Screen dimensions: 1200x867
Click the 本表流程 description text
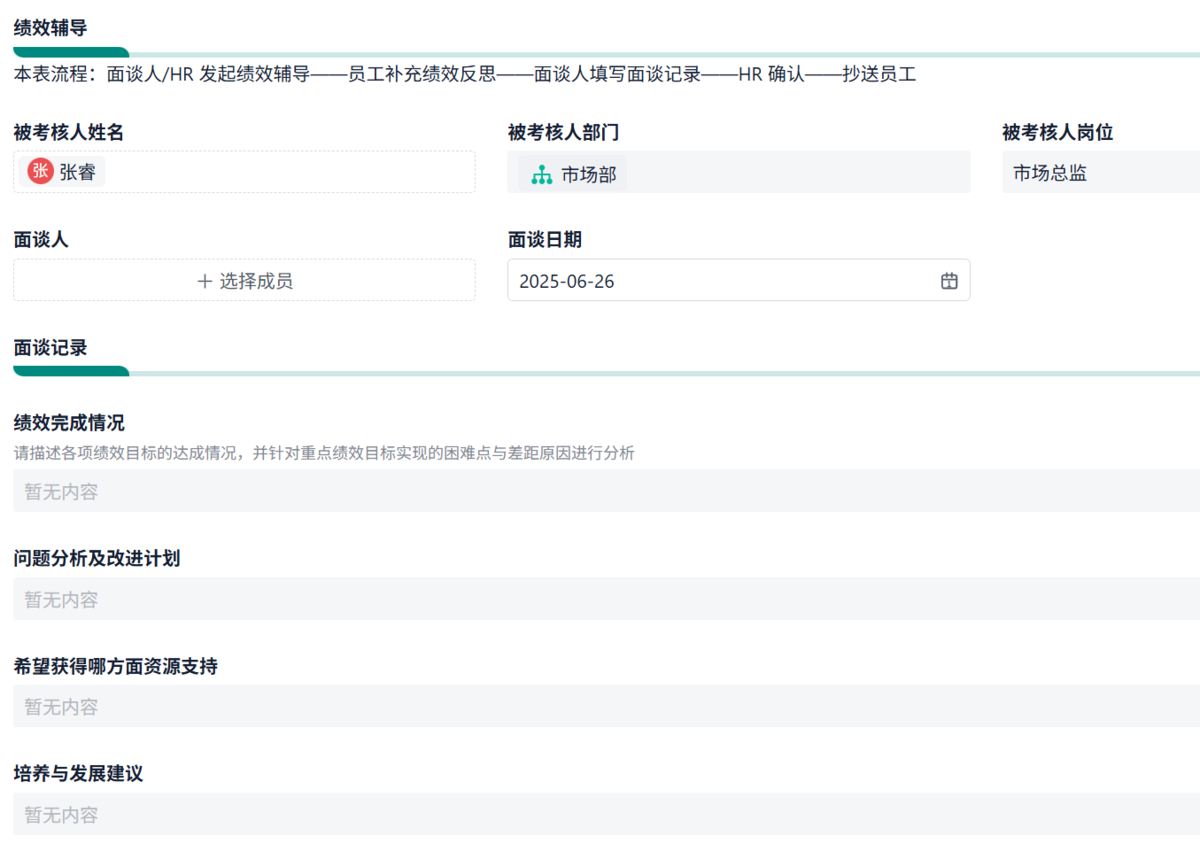(464, 74)
